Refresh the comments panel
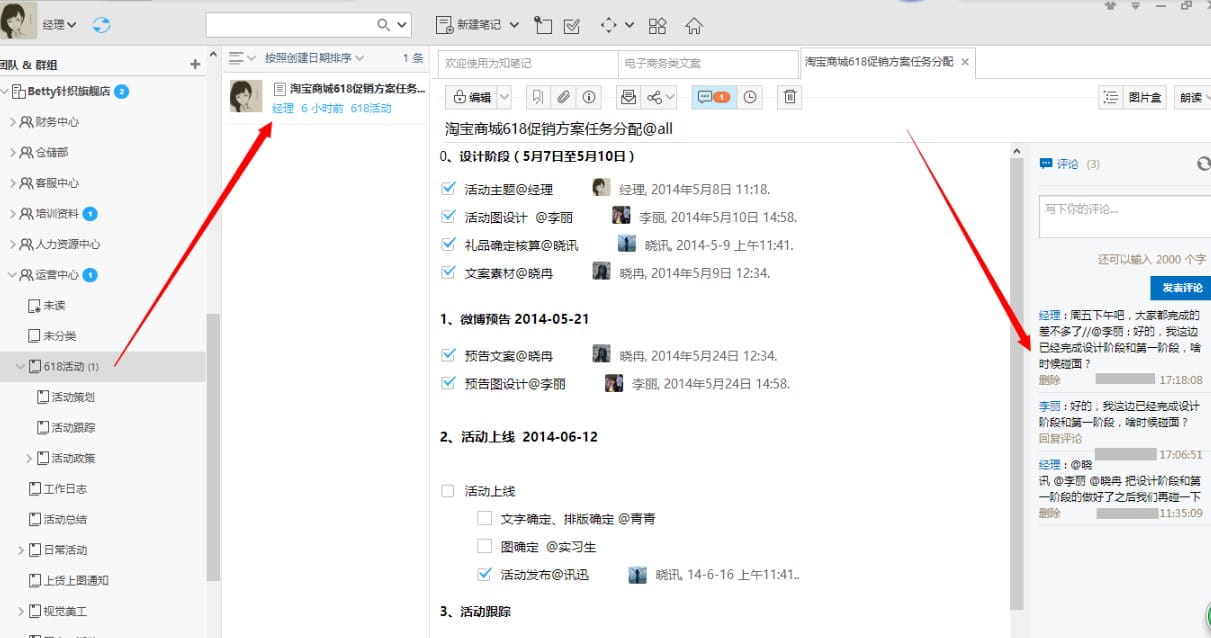The width and height of the screenshot is (1211, 638). point(1204,163)
